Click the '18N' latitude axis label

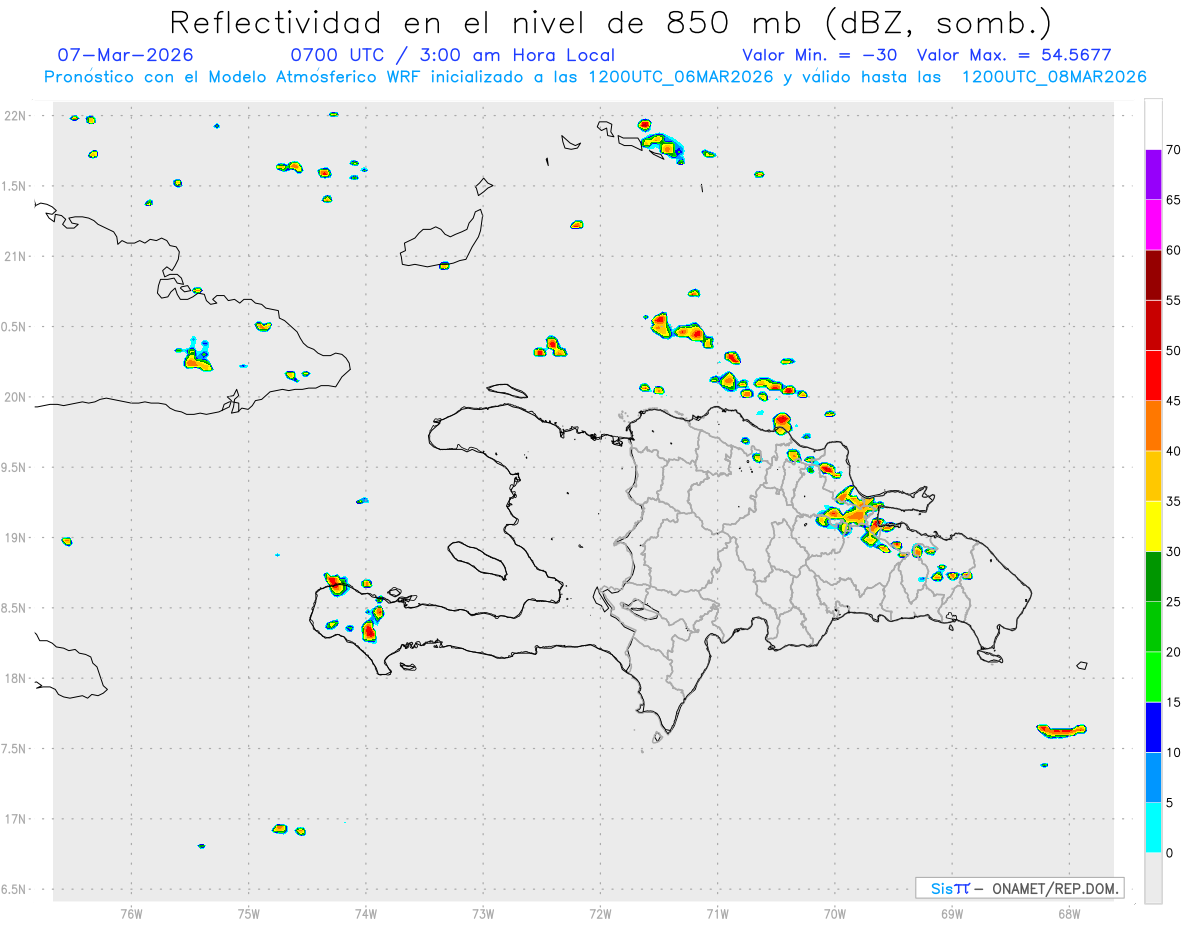(x=16, y=679)
